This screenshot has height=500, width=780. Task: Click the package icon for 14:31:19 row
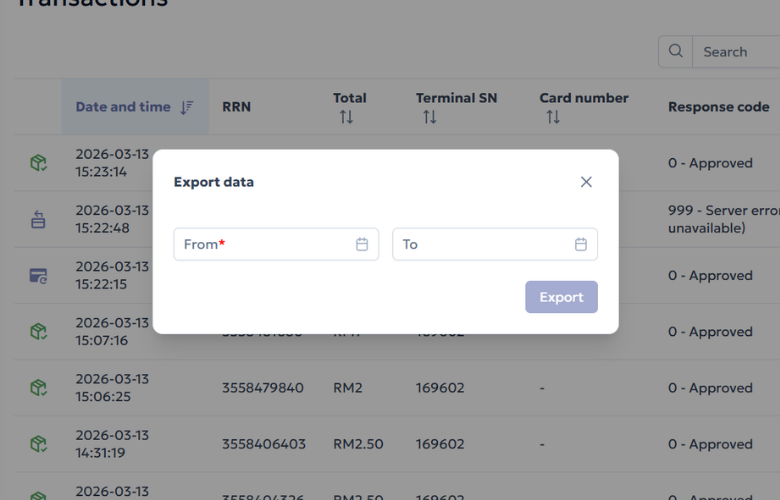click(x=38, y=444)
